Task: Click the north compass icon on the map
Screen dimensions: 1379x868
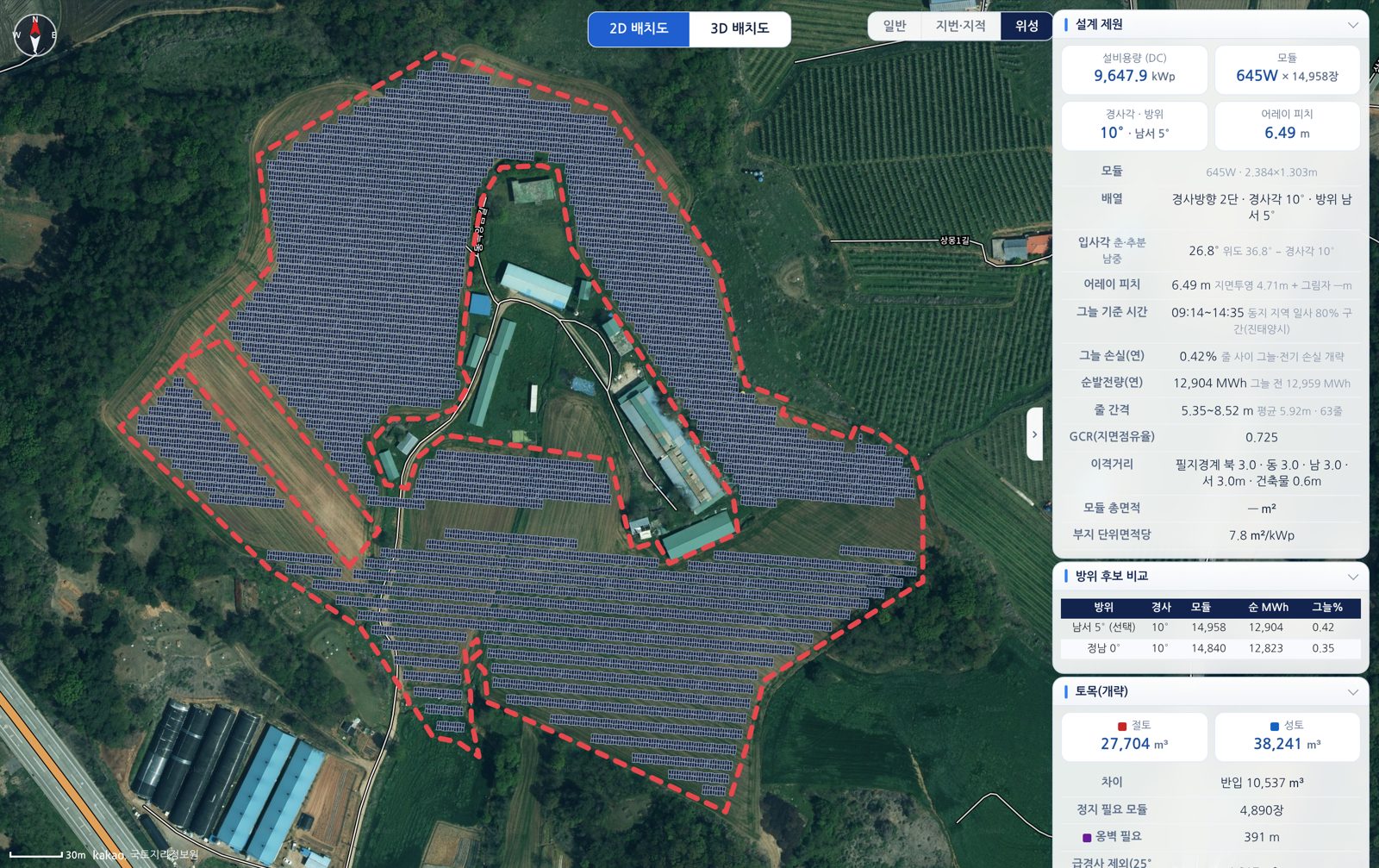Action: (x=35, y=35)
